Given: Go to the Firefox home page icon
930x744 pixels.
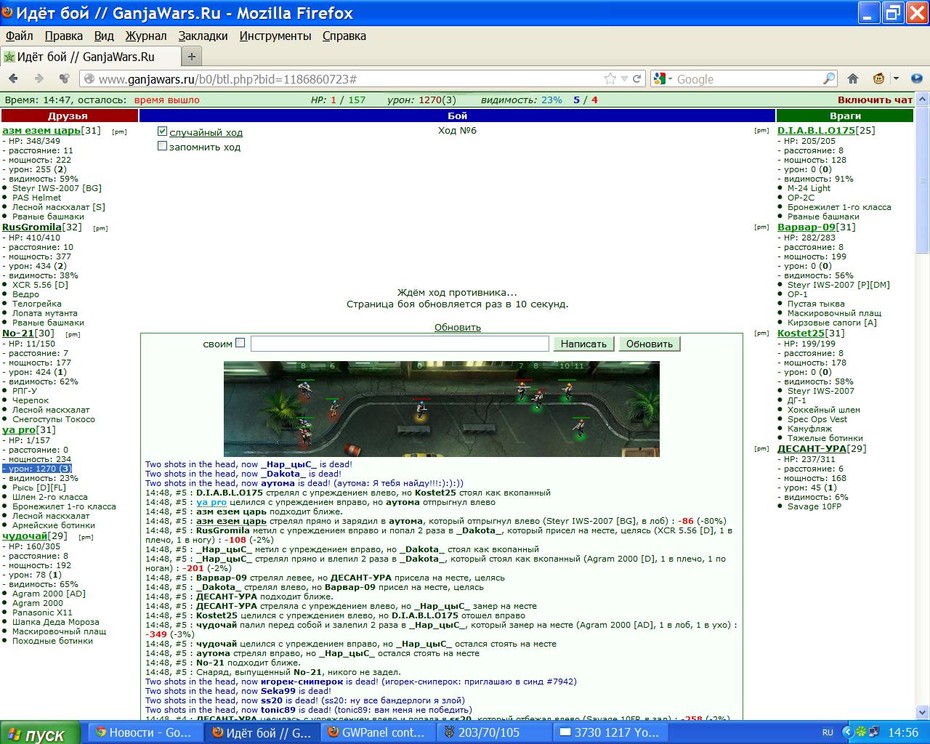Looking at the screenshot, I should (853, 78).
